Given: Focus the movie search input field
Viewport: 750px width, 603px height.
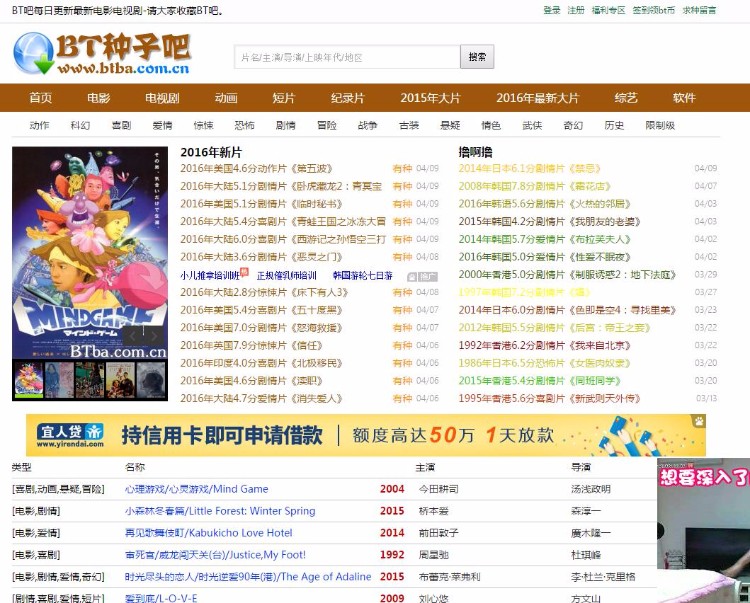Looking at the screenshot, I should coord(347,57).
